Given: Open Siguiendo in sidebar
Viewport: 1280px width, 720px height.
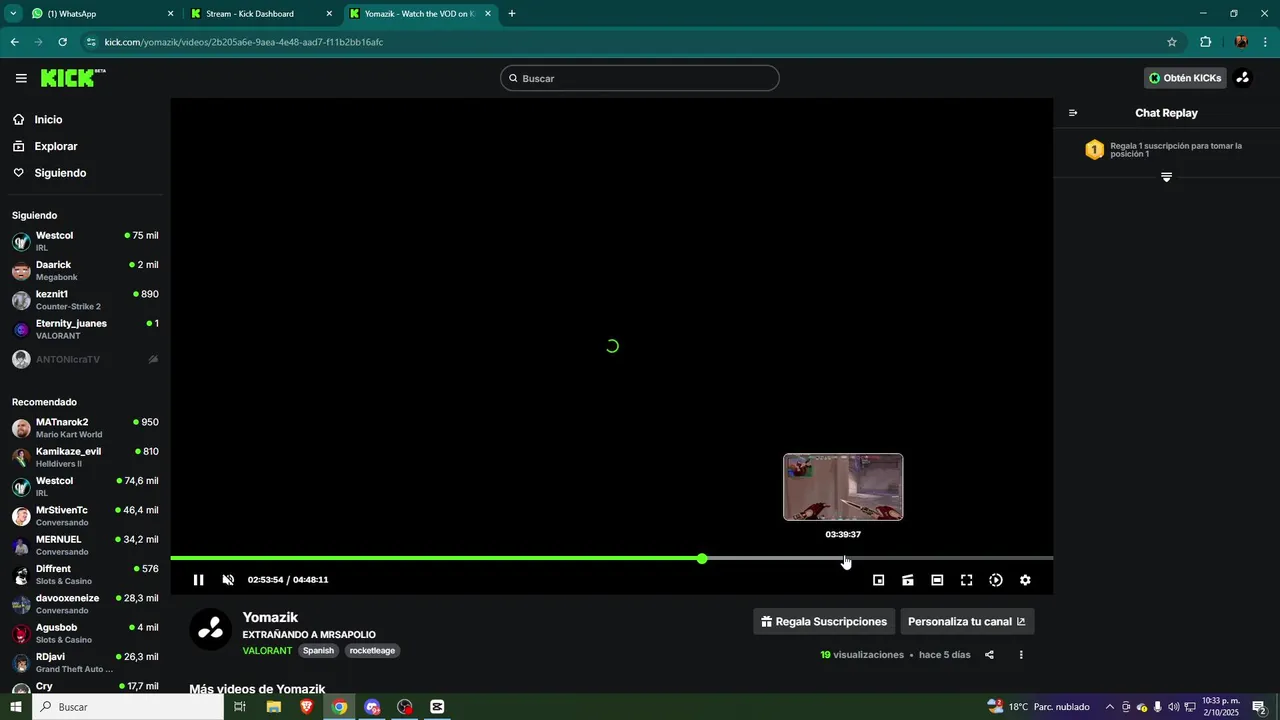Looking at the screenshot, I should 60,173.
